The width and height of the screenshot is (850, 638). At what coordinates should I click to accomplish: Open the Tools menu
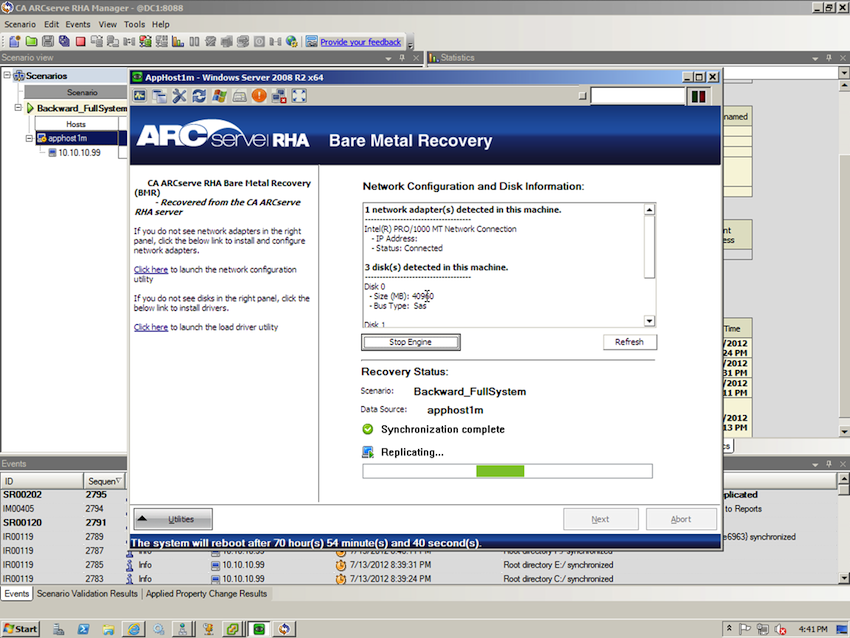point(134,24)
